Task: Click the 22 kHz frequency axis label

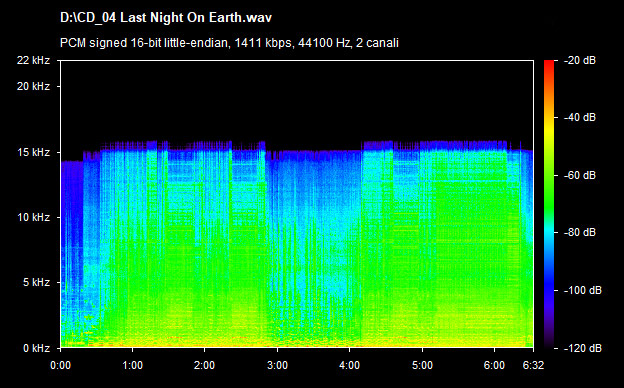Action: click(x=33, y=60)
